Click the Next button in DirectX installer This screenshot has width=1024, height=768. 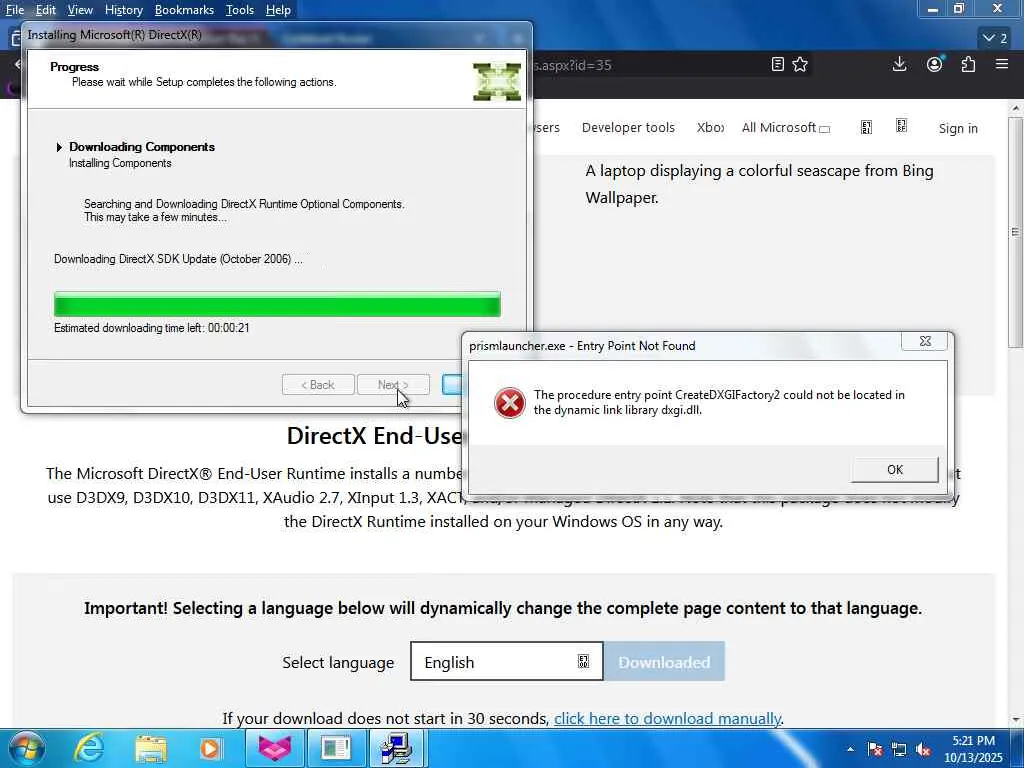(x=393, y=385)
